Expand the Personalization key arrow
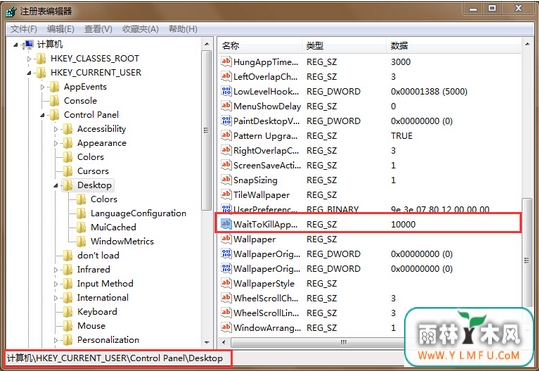The height and width of the screenshot is (372, 539). tap(56, 340)
